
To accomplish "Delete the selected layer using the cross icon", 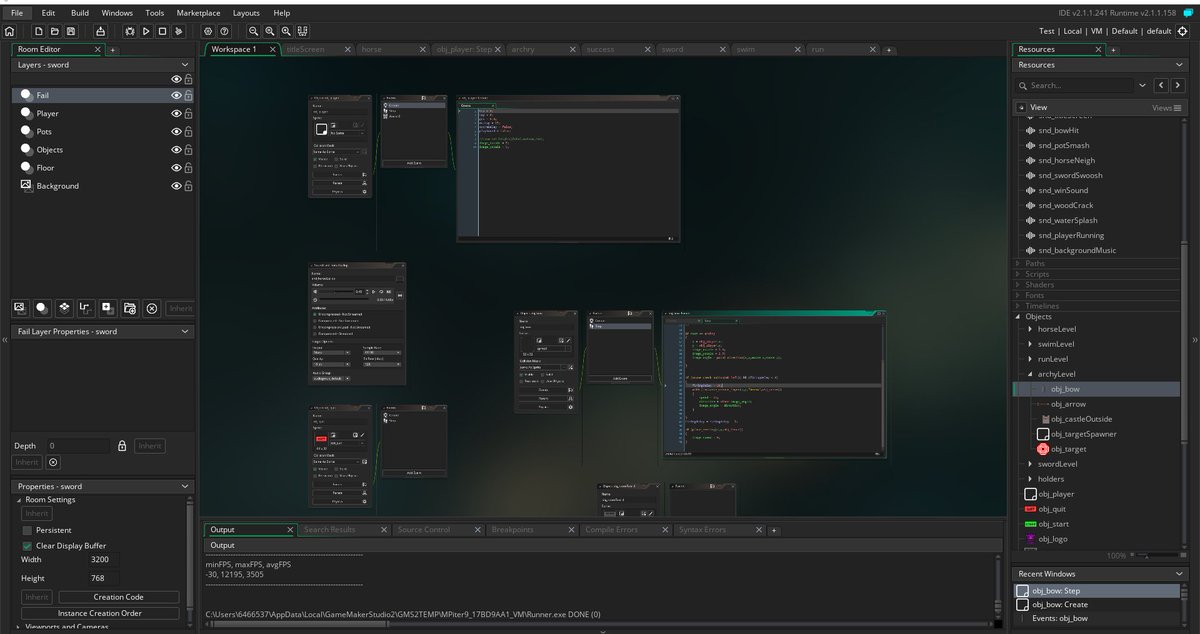I will coord(151,308).
